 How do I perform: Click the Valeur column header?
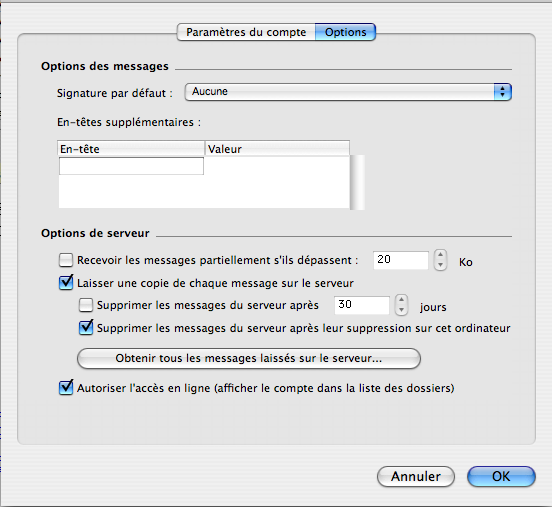pos(277,149)
